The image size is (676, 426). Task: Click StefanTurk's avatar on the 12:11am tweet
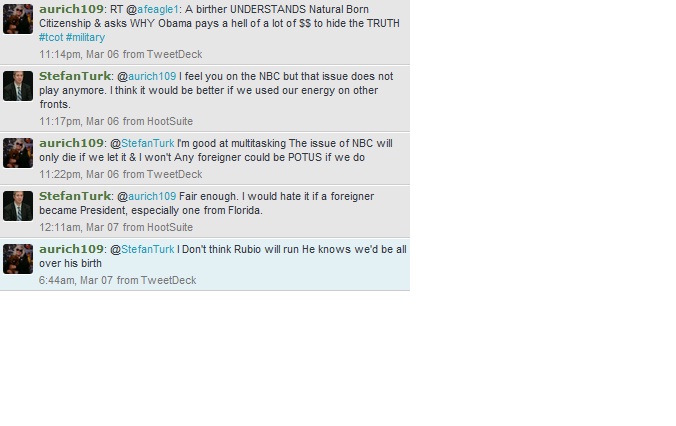pos(18,206)
